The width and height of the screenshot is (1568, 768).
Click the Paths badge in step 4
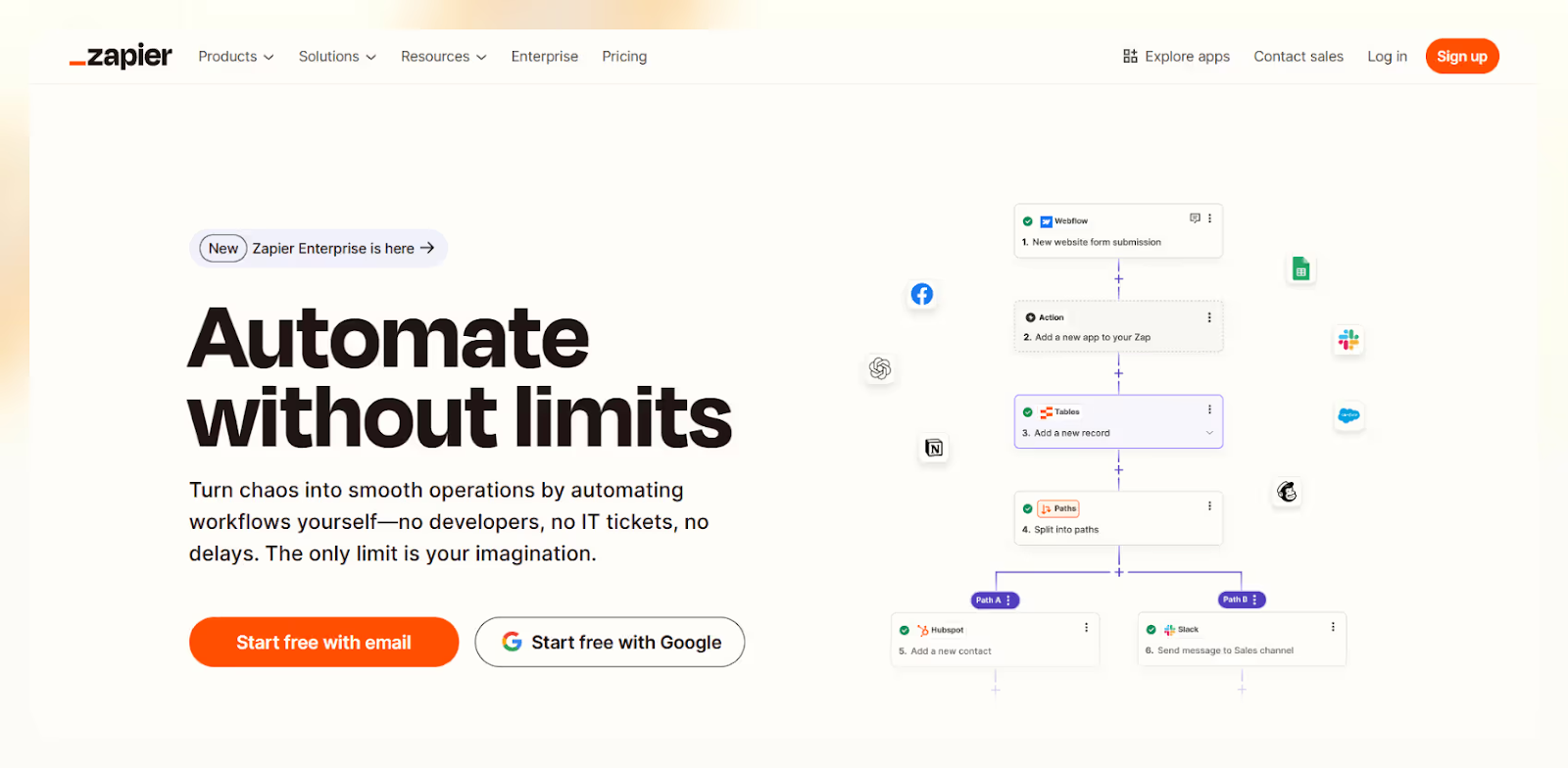(1058, 508)
